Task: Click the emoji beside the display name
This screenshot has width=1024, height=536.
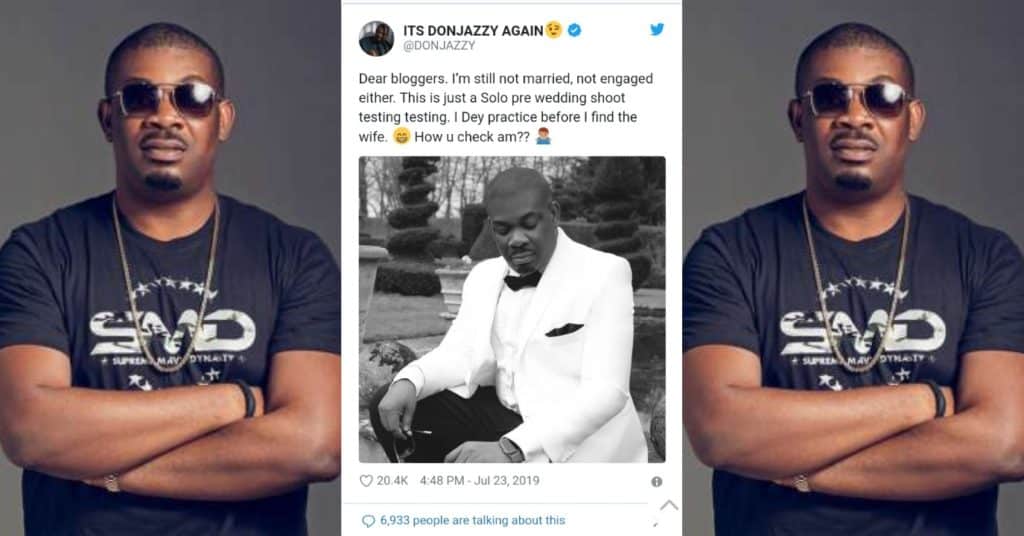Action: [x=554, y=30]
